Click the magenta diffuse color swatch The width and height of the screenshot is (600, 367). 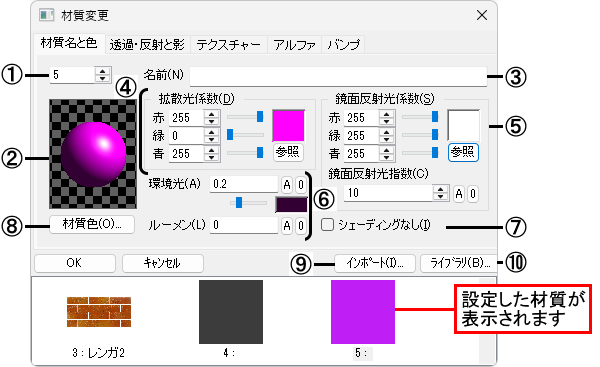tap(289, 126)
